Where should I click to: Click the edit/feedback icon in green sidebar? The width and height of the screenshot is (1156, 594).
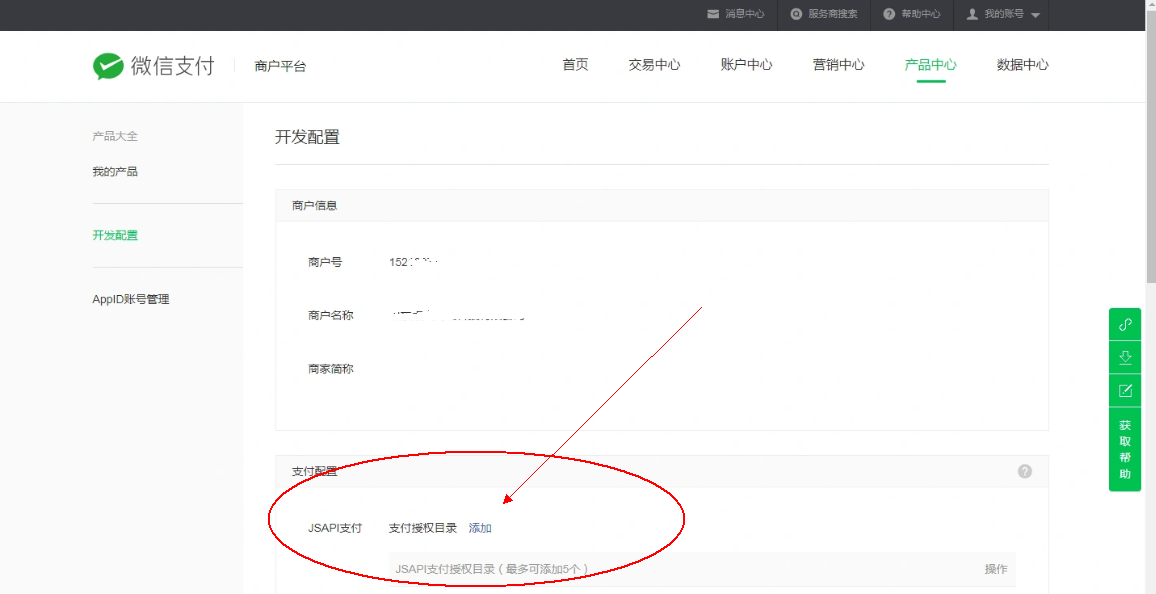[1125, 390]
